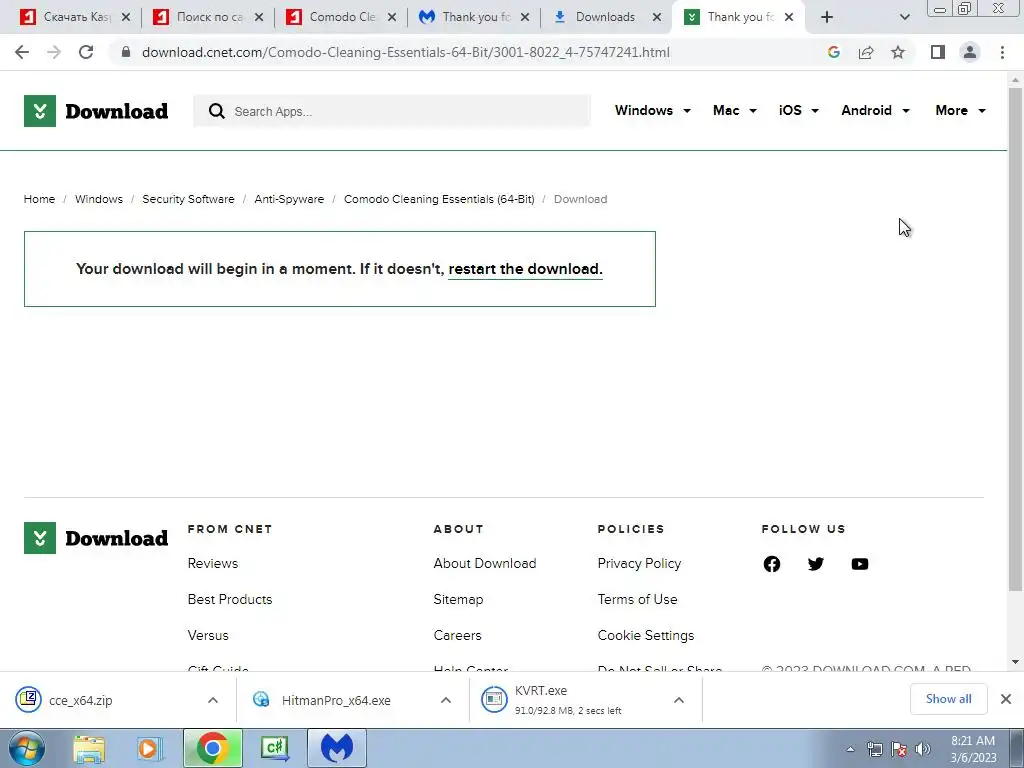Viewport: 1024px width, 768px height.
Task: Go back to the previous page
Action: click(22, 52)
